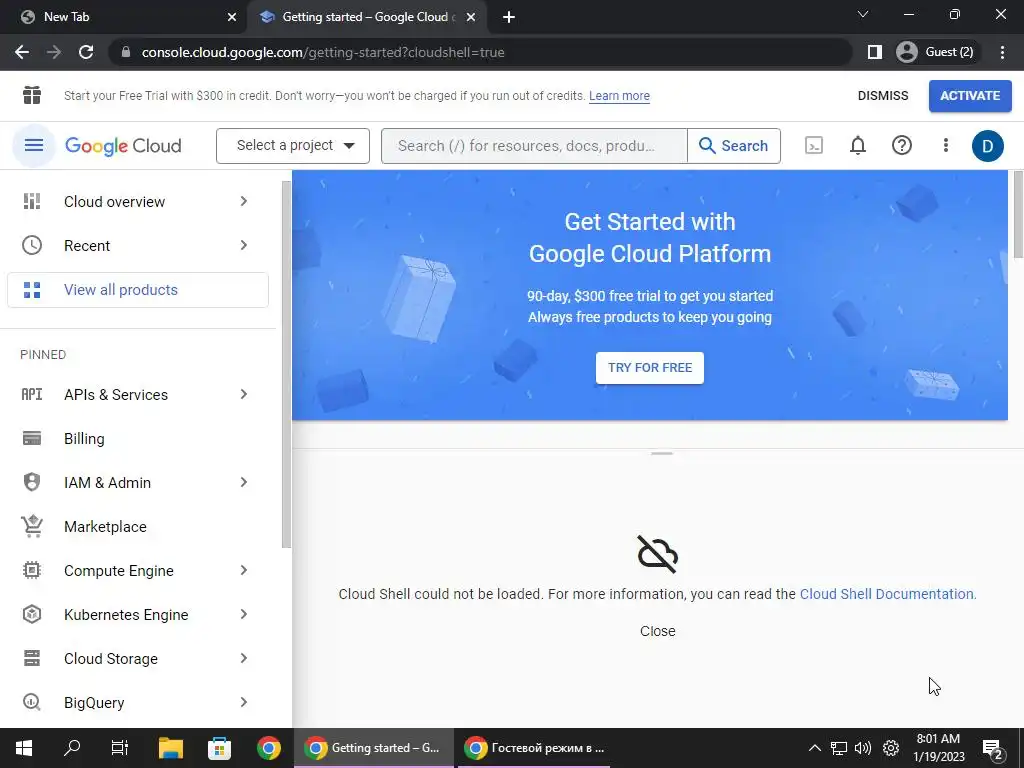This screenshot has height=768, width=1024.
Task: Click the BigQuery magnifier icon
Action: pyautogui.click(x=32, y=702)
